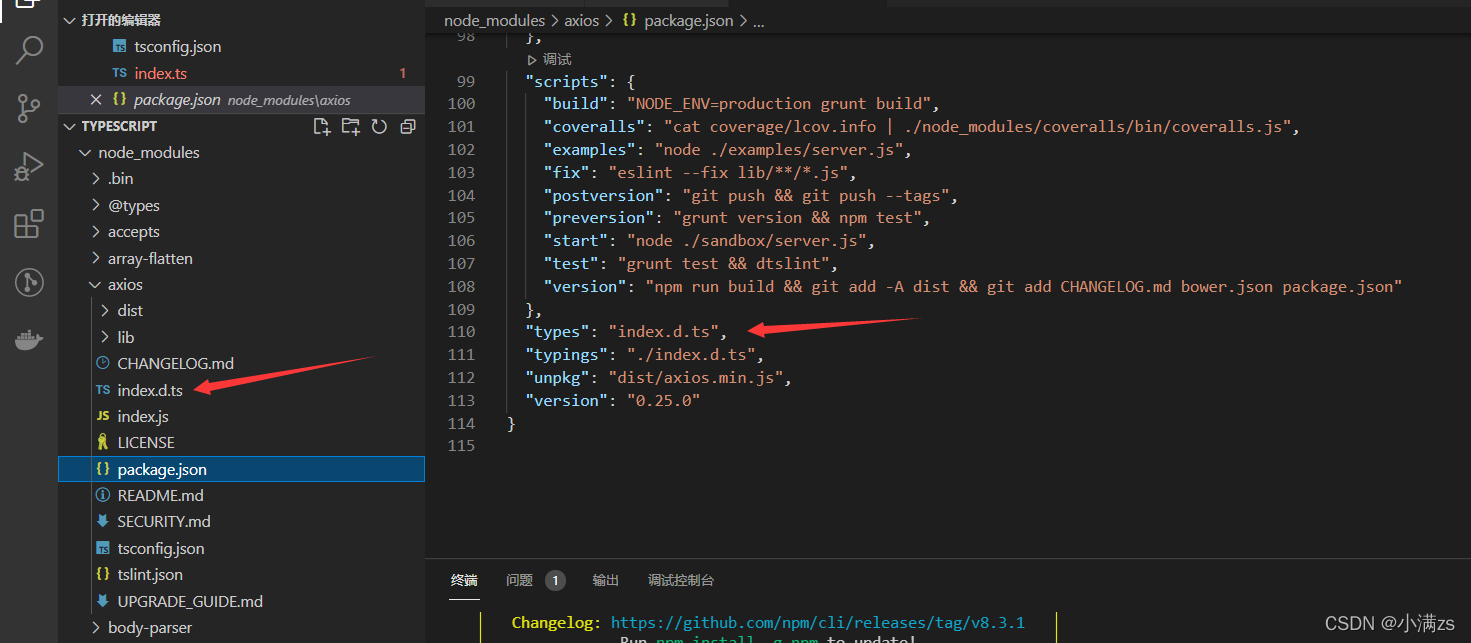The width and height of the screenshot is (1471, 643).
Task: Collapse the axios folder
Action: click(x=96, y=284)
